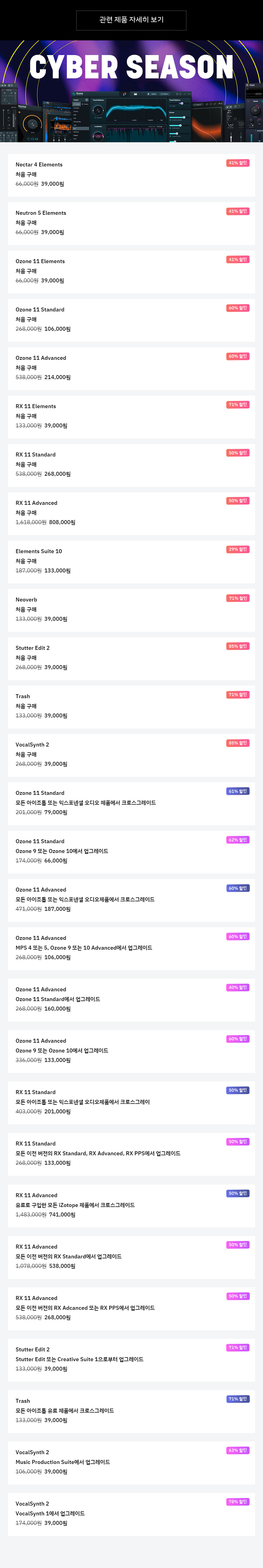Select Ozone 11 Standard upgrade from Ozone 9 or 10
Screen dimensions: 263x1568
(x=131, y=851)
